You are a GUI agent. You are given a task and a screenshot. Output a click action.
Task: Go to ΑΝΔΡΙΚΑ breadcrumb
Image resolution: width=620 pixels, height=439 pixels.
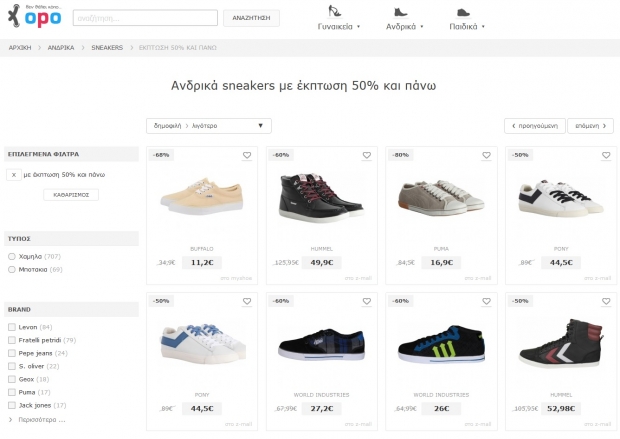coord(61,47)
